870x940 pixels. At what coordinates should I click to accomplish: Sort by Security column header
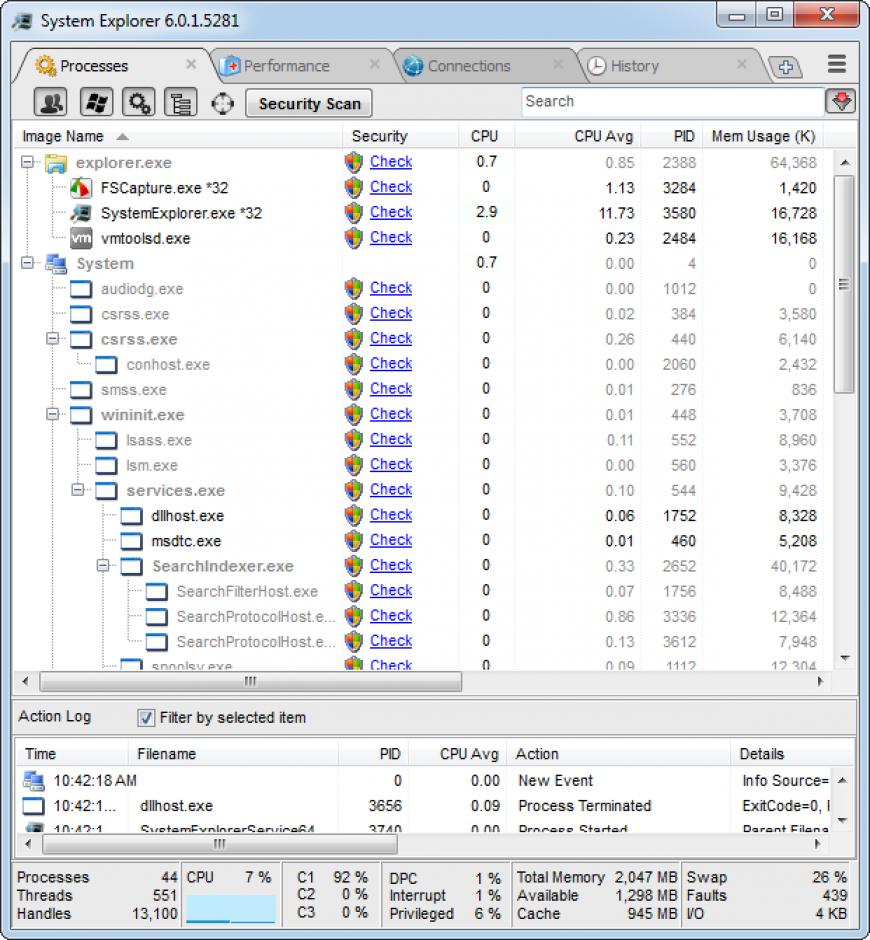click(401, 137)
